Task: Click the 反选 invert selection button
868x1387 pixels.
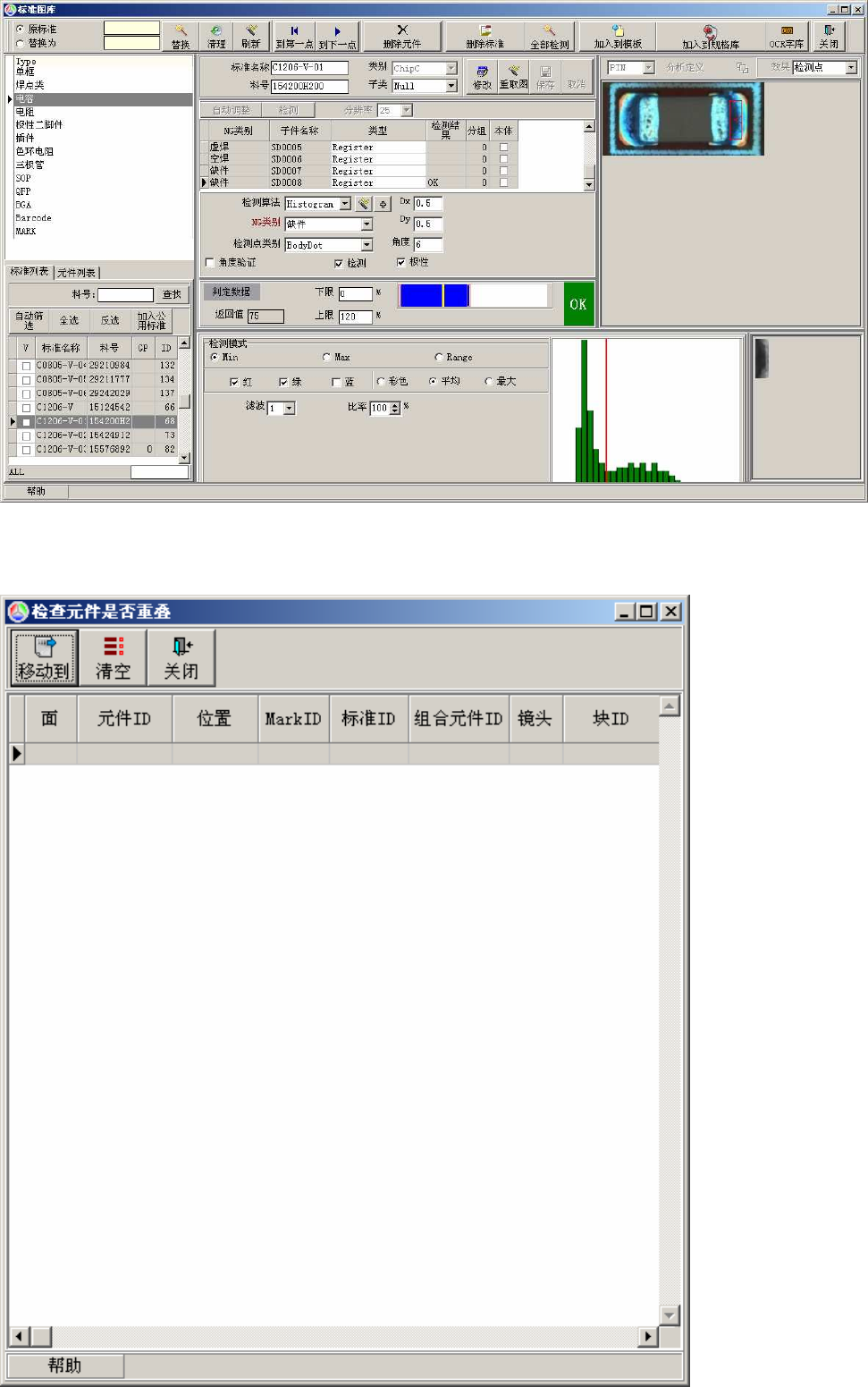Action: [x=110, y=320]
